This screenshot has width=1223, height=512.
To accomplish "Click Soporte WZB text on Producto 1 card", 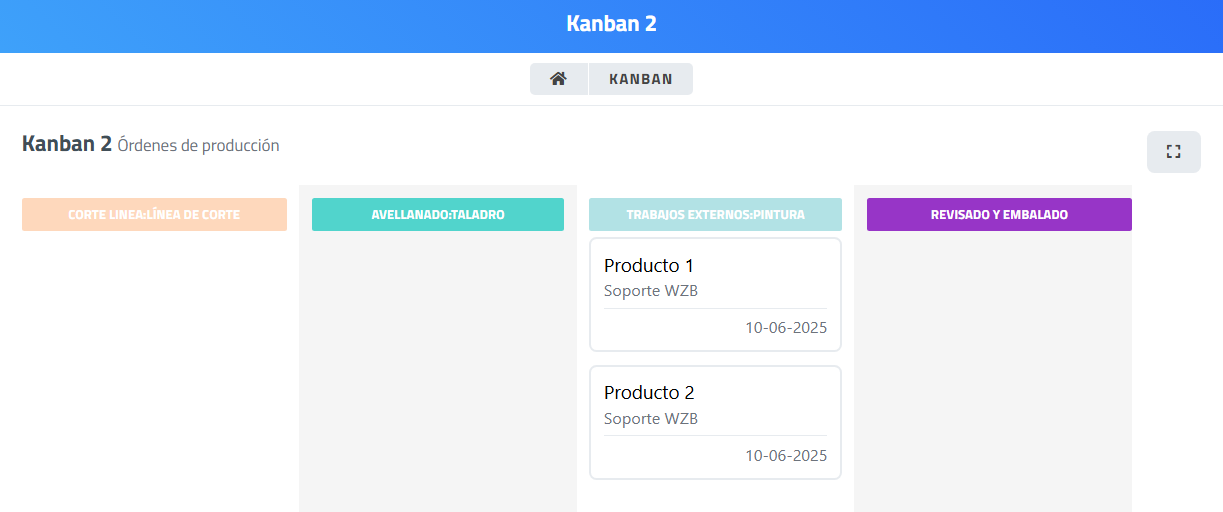I will [651, 291].
